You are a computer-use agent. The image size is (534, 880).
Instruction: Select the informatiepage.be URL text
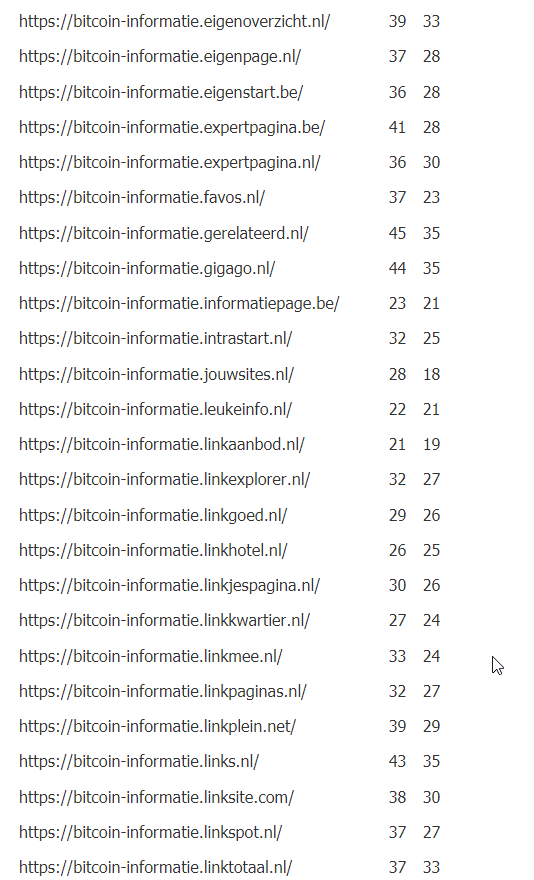click(179, 304)
